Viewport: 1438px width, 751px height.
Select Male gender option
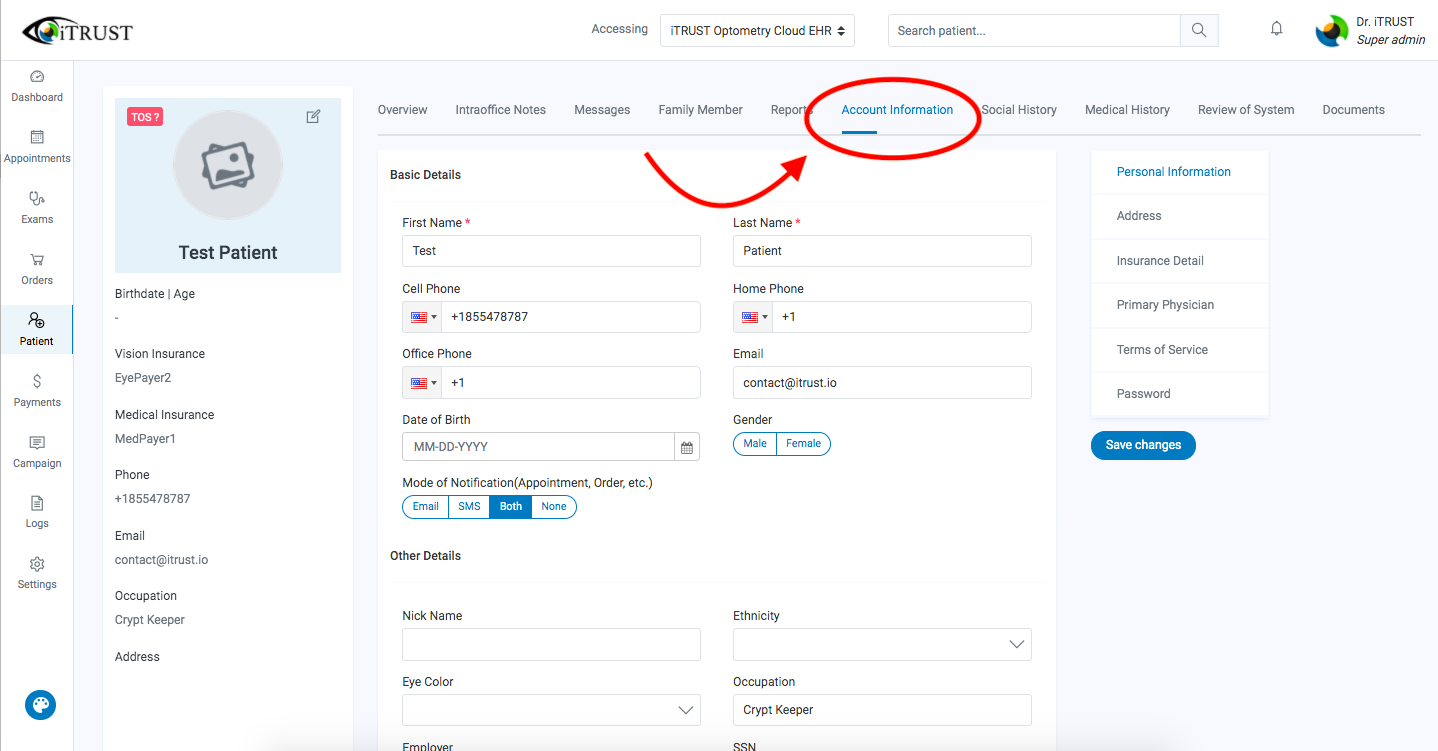coord(755,444)
